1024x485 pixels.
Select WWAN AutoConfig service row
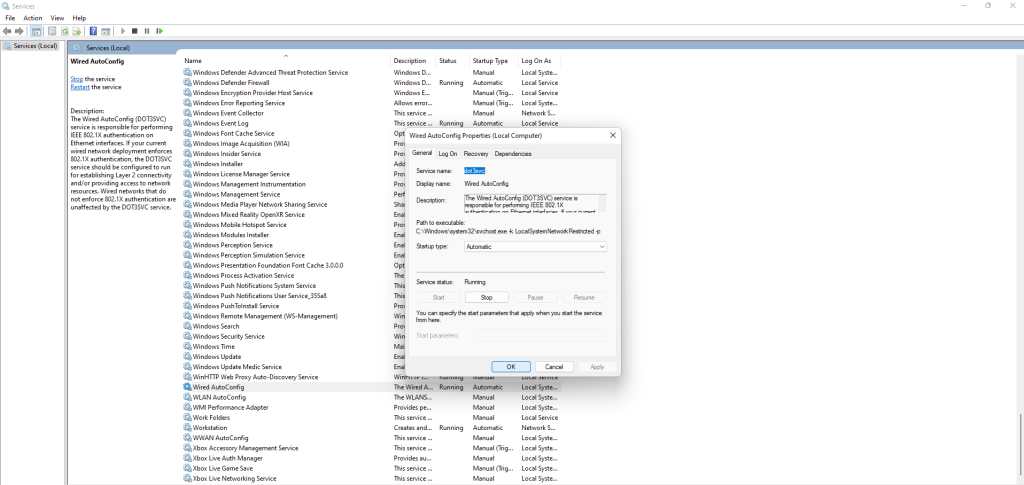(371, 438)
